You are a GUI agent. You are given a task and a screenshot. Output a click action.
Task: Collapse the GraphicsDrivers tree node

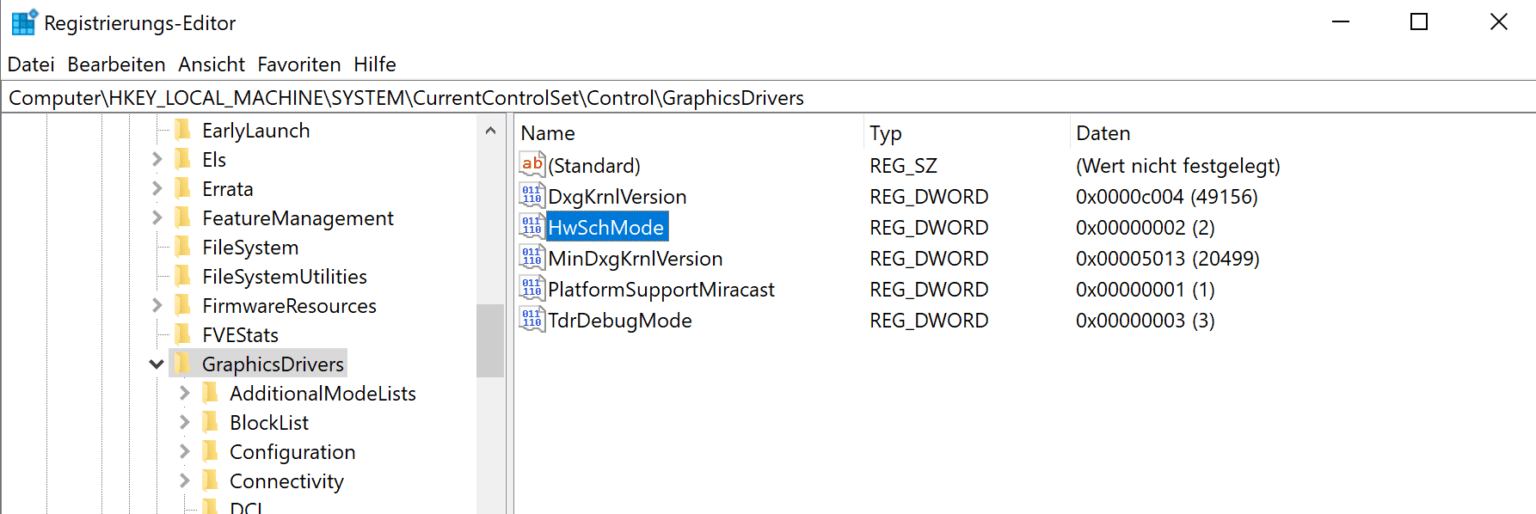(157, 364)
